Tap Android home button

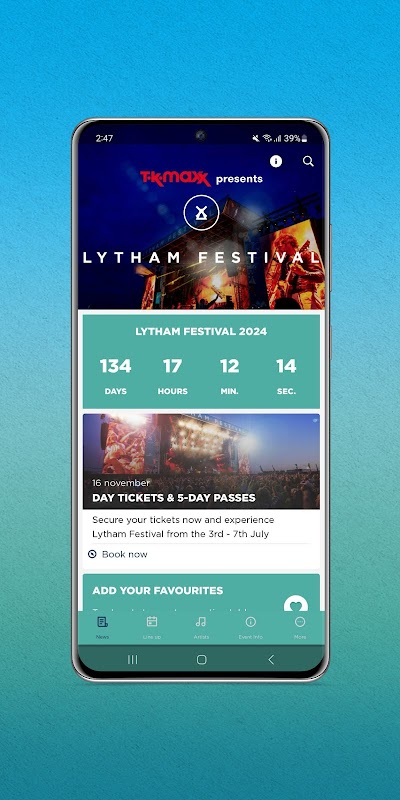202,660
